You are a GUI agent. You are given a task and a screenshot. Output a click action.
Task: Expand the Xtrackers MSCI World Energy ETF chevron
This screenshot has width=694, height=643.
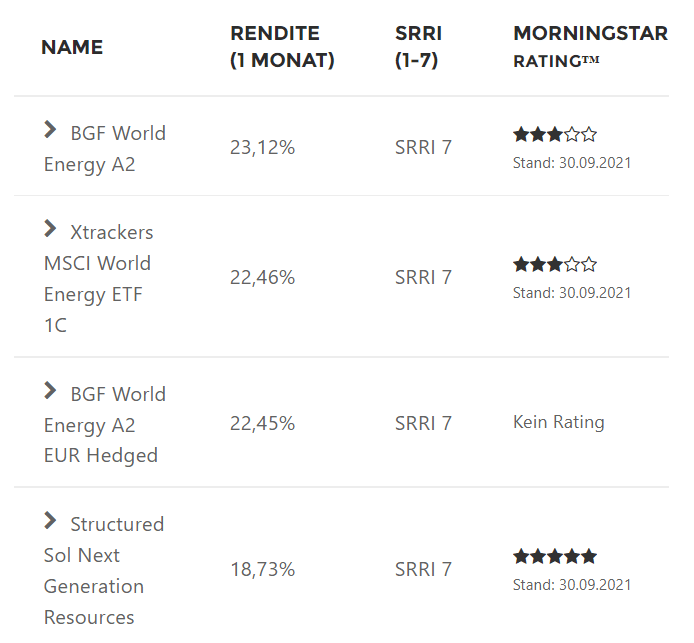pyautogui.click(x=50, y=229)
